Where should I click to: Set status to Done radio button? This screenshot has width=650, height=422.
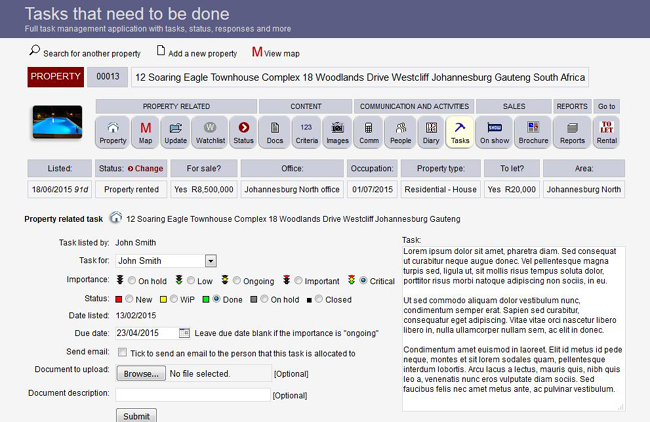(216, 299)
